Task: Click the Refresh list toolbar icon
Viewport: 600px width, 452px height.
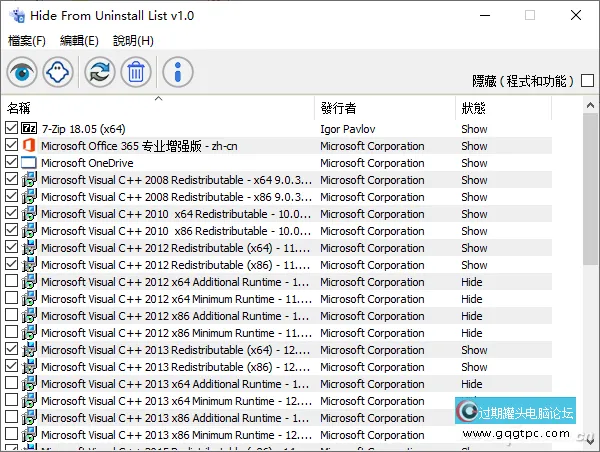Action: point(99,72)
